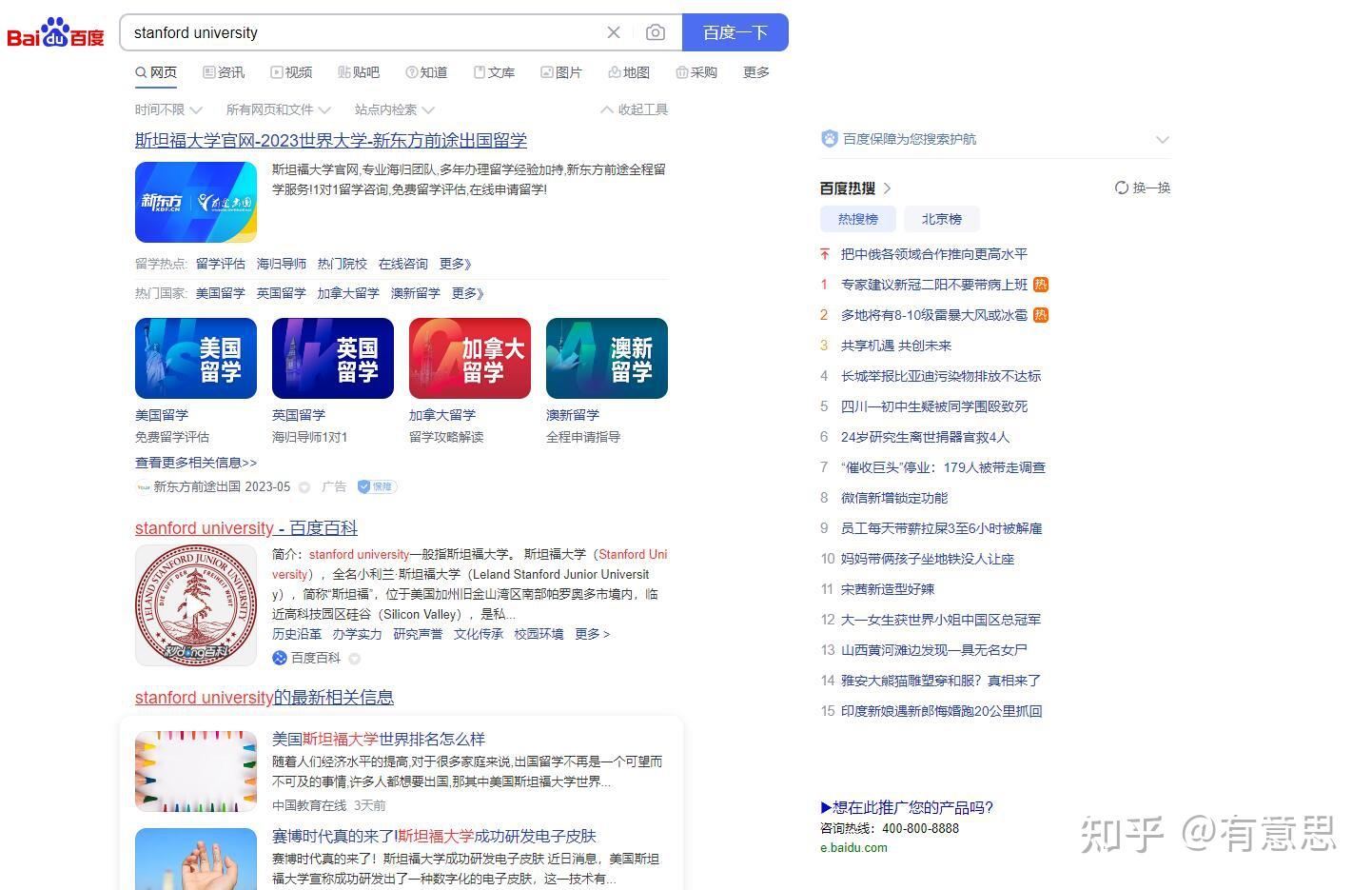
Task: Select the 热搜榜 tab
Action: click(858, 219)
